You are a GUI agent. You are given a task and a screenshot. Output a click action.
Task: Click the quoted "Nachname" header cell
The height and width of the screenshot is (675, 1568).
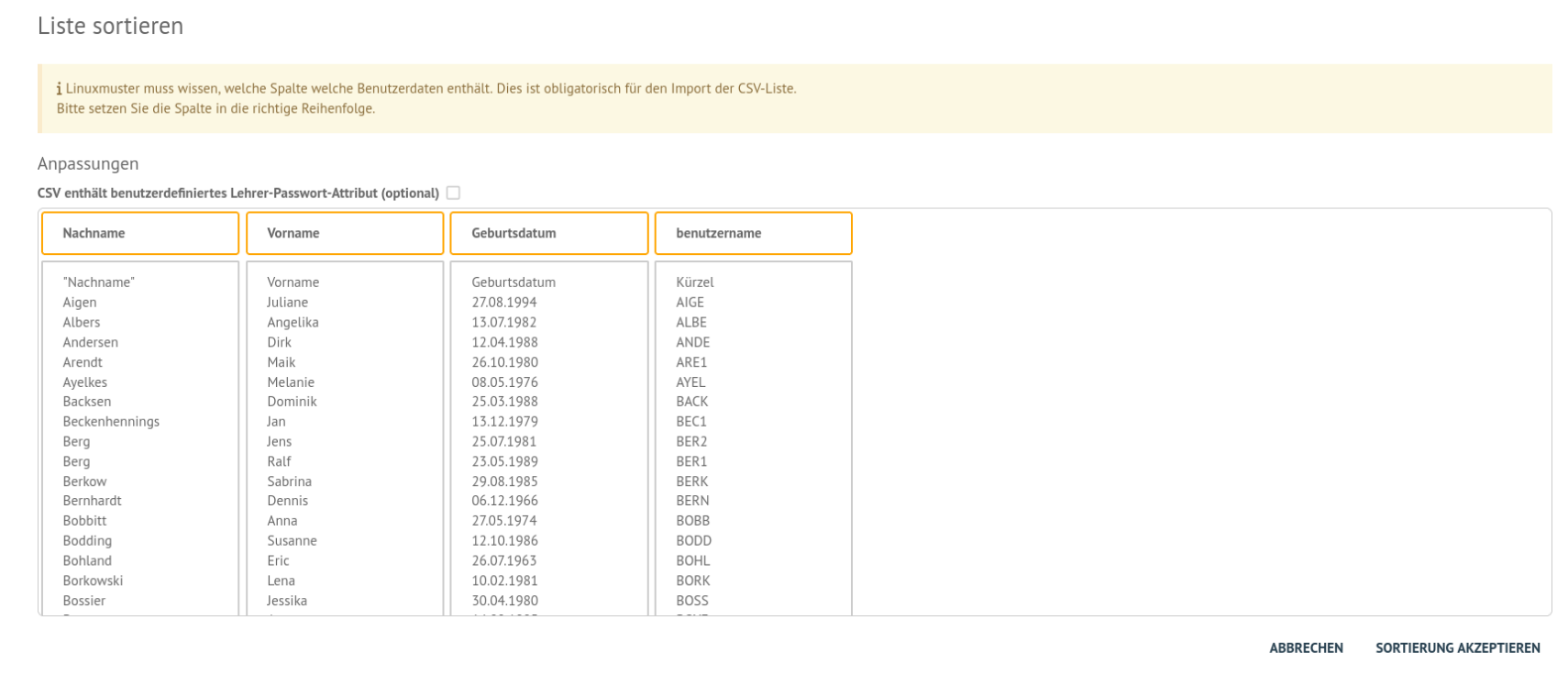[98, 282]
